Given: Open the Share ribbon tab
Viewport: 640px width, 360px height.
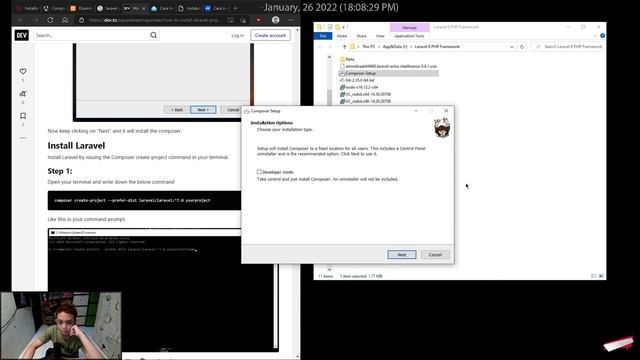Looking at the screenshot, I should [x=361, y=36].
